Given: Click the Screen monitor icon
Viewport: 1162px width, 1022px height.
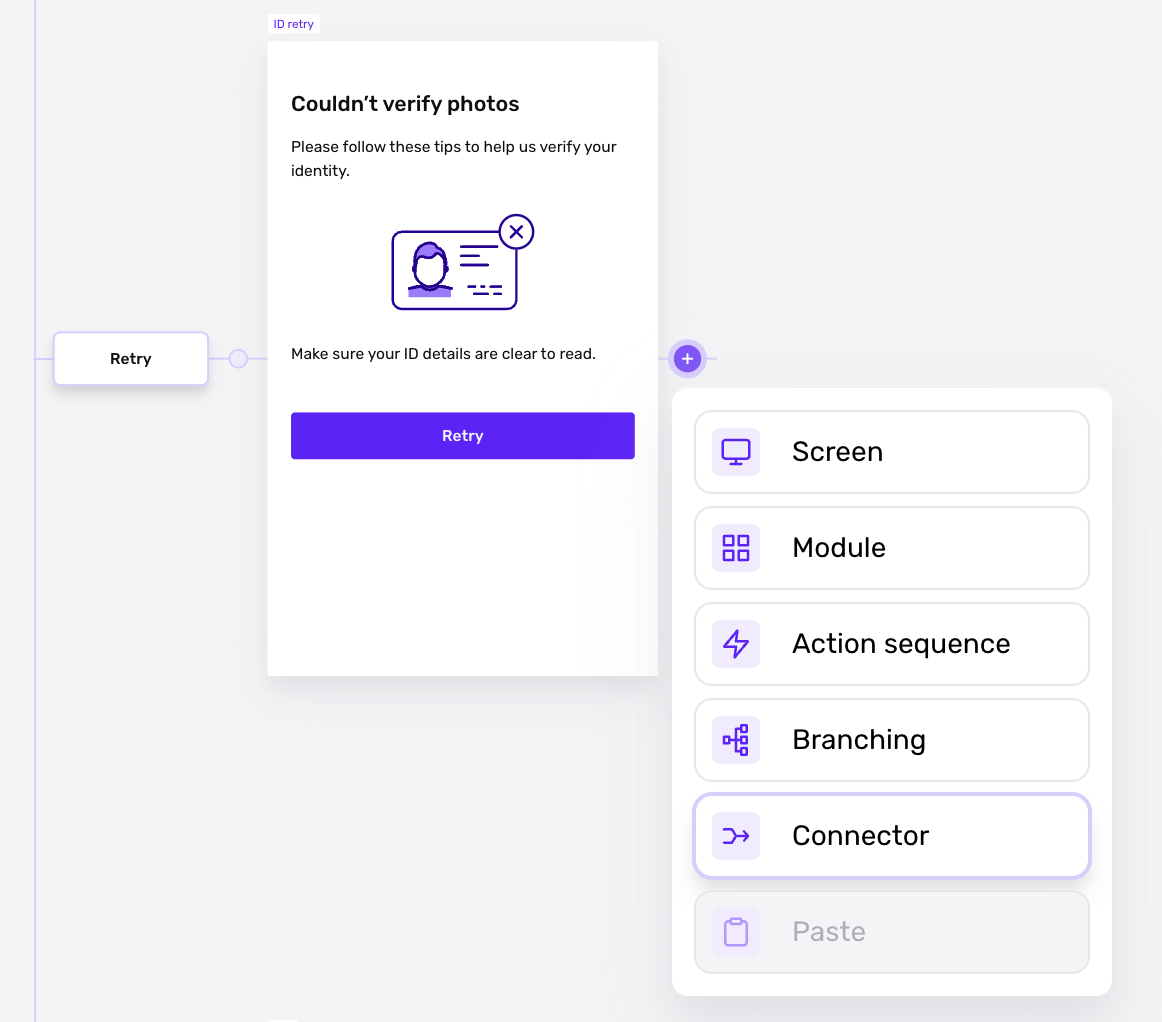Looking at the screenshot, I should (x=736, y=451).
